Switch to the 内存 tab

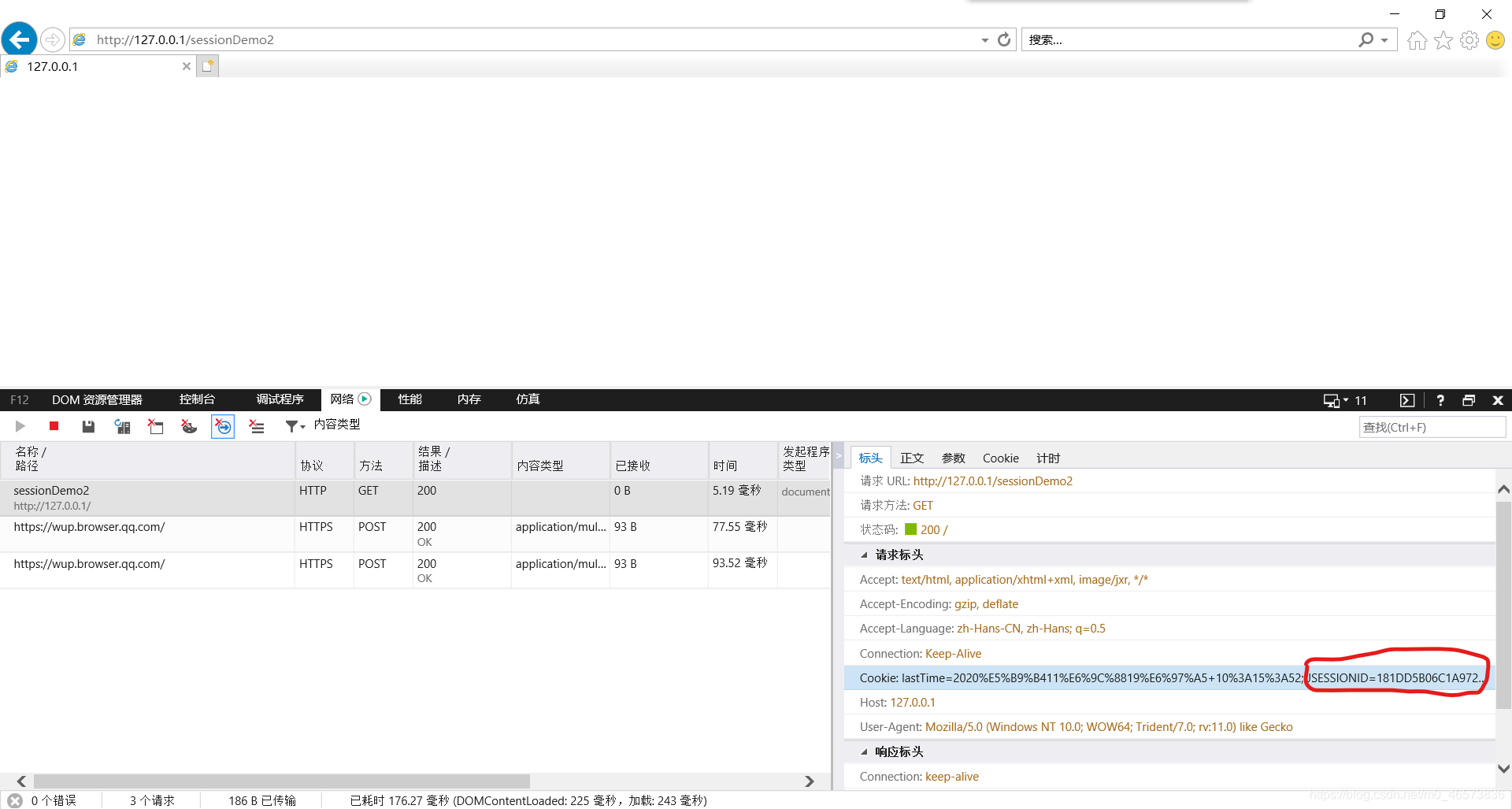(x=469, y=399)
